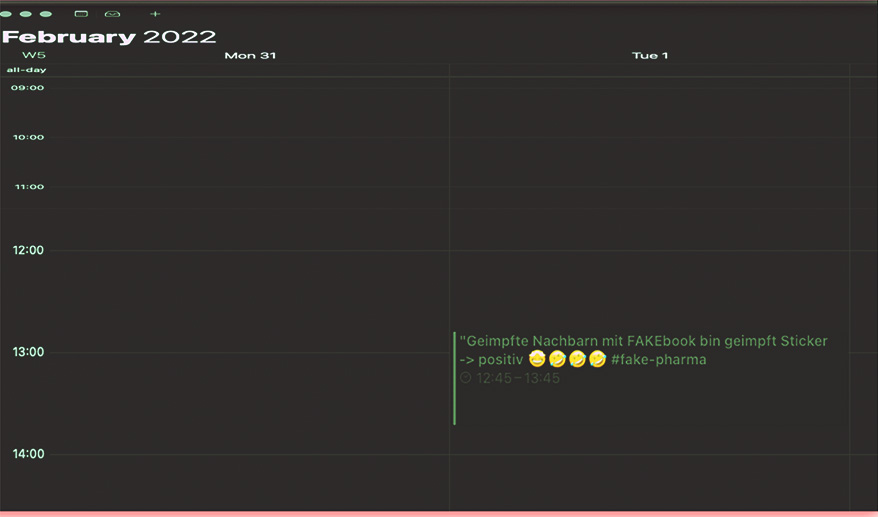Screen dimensions: 878x517
Task: Click the #fake-pharma hashtag in the event
Action: pyautogui.click(x=658, y=360)
